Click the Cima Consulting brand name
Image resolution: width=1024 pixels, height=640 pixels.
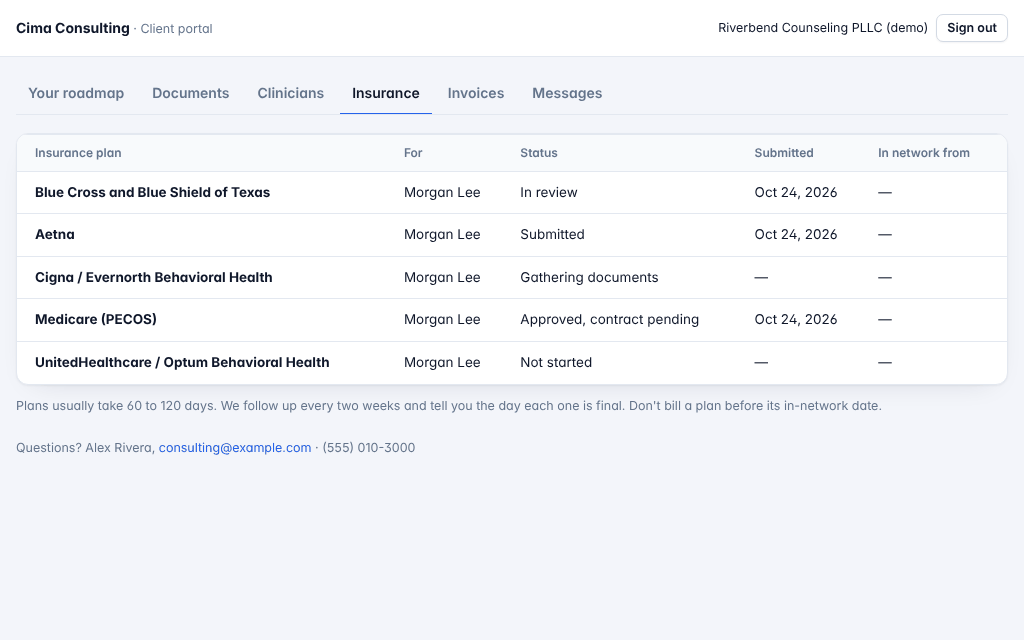pyautogui.click(x=72, y=28)
